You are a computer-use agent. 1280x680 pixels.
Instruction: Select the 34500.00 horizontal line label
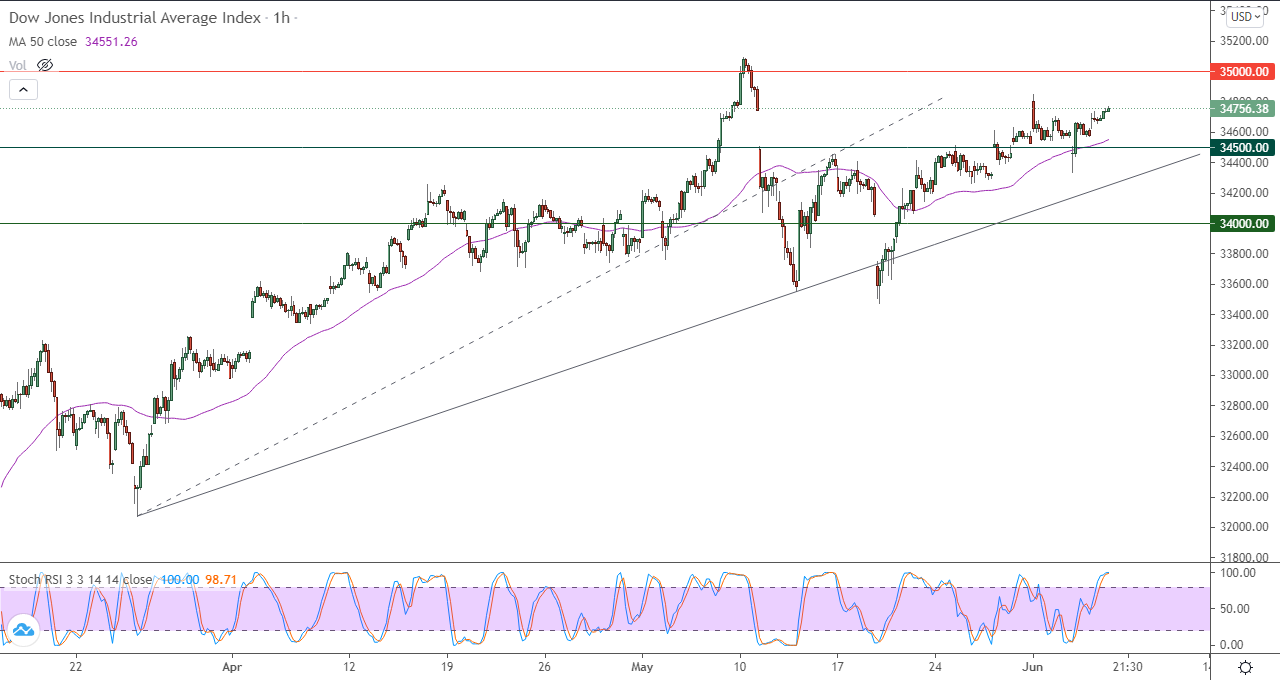click(x=1243, y=147)
